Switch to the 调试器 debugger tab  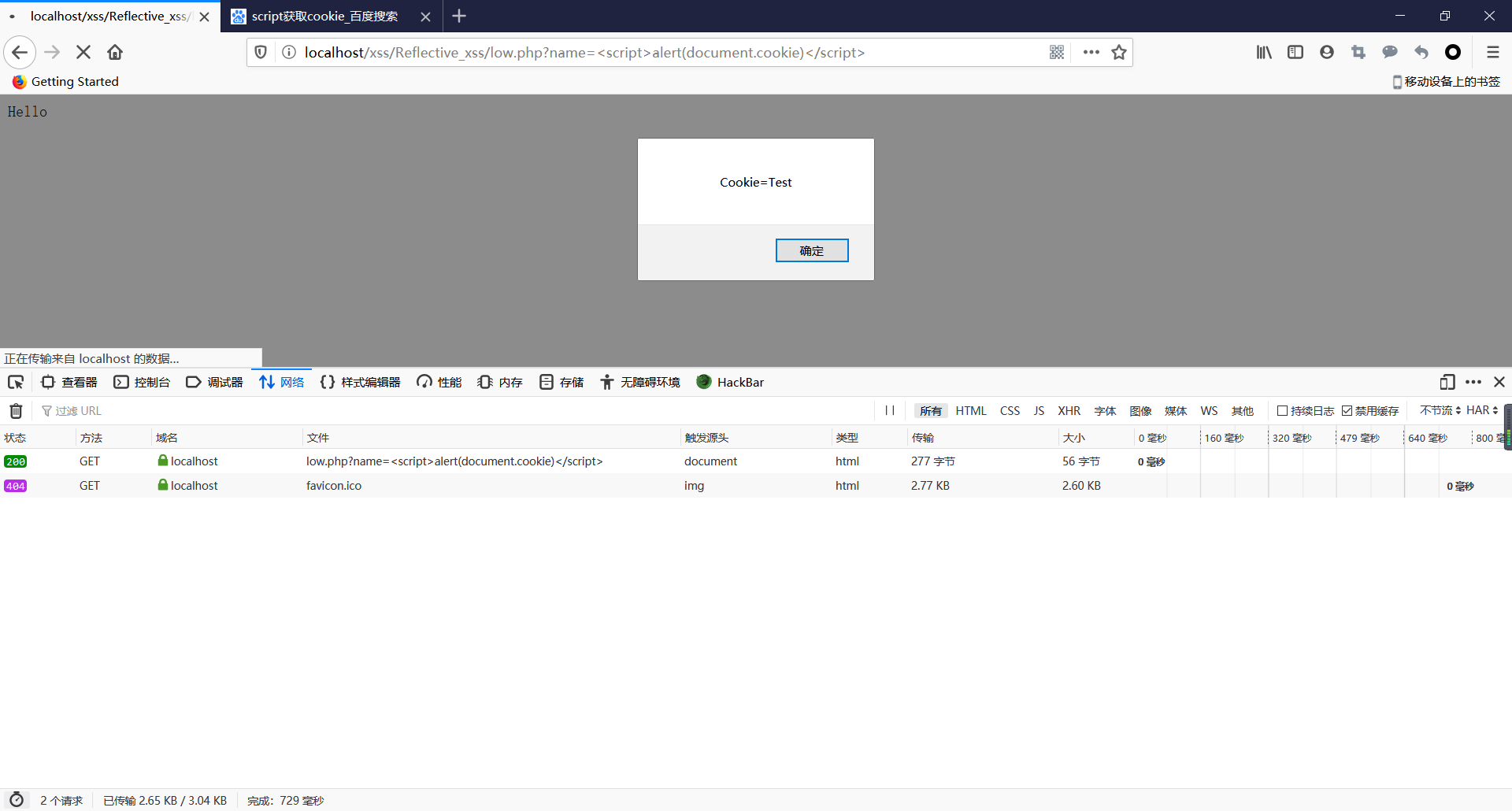[214, 383]
